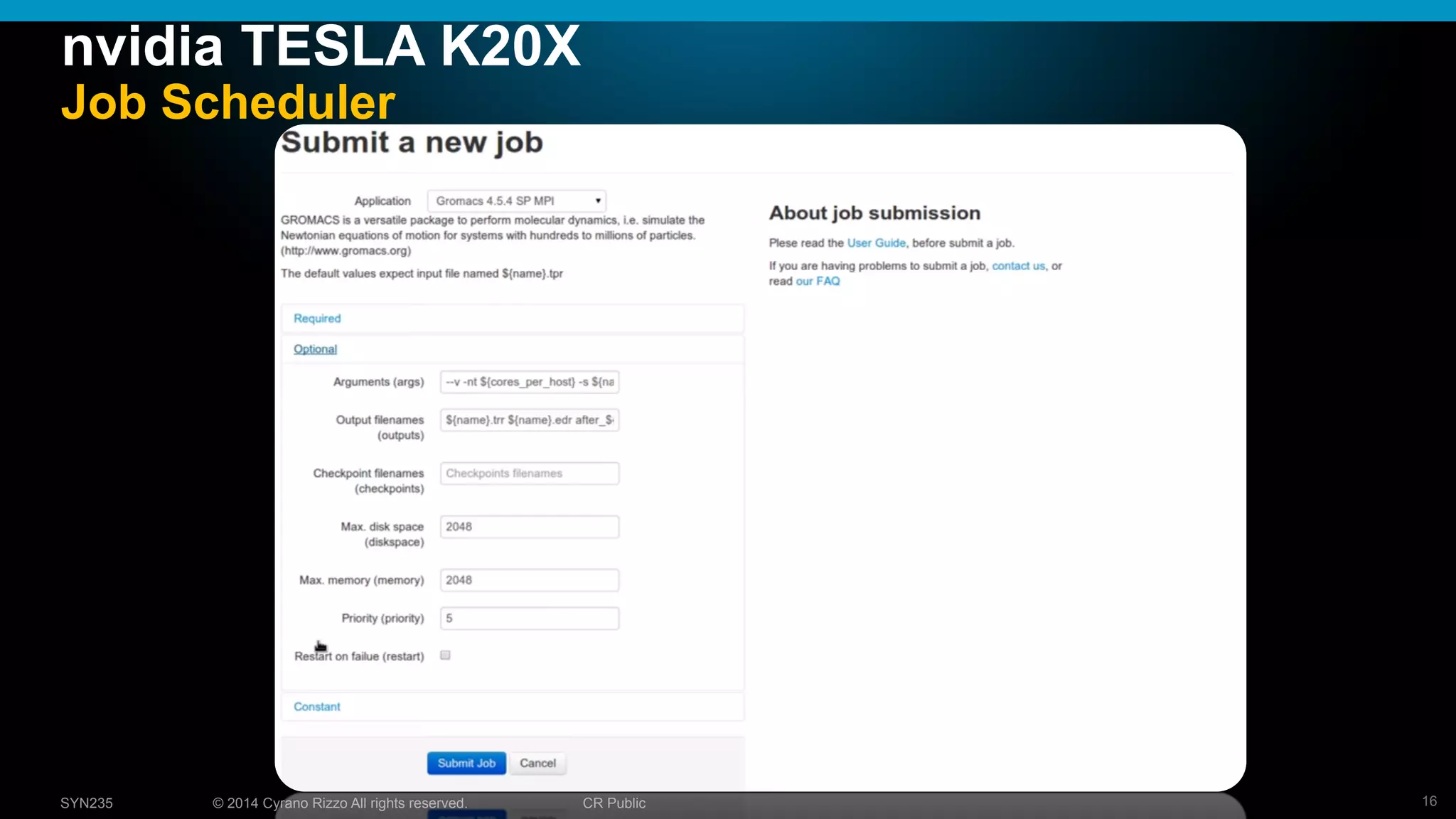Focus the Checkpoints filenames field
The image size is (1456, 819).
click(530, 473)
